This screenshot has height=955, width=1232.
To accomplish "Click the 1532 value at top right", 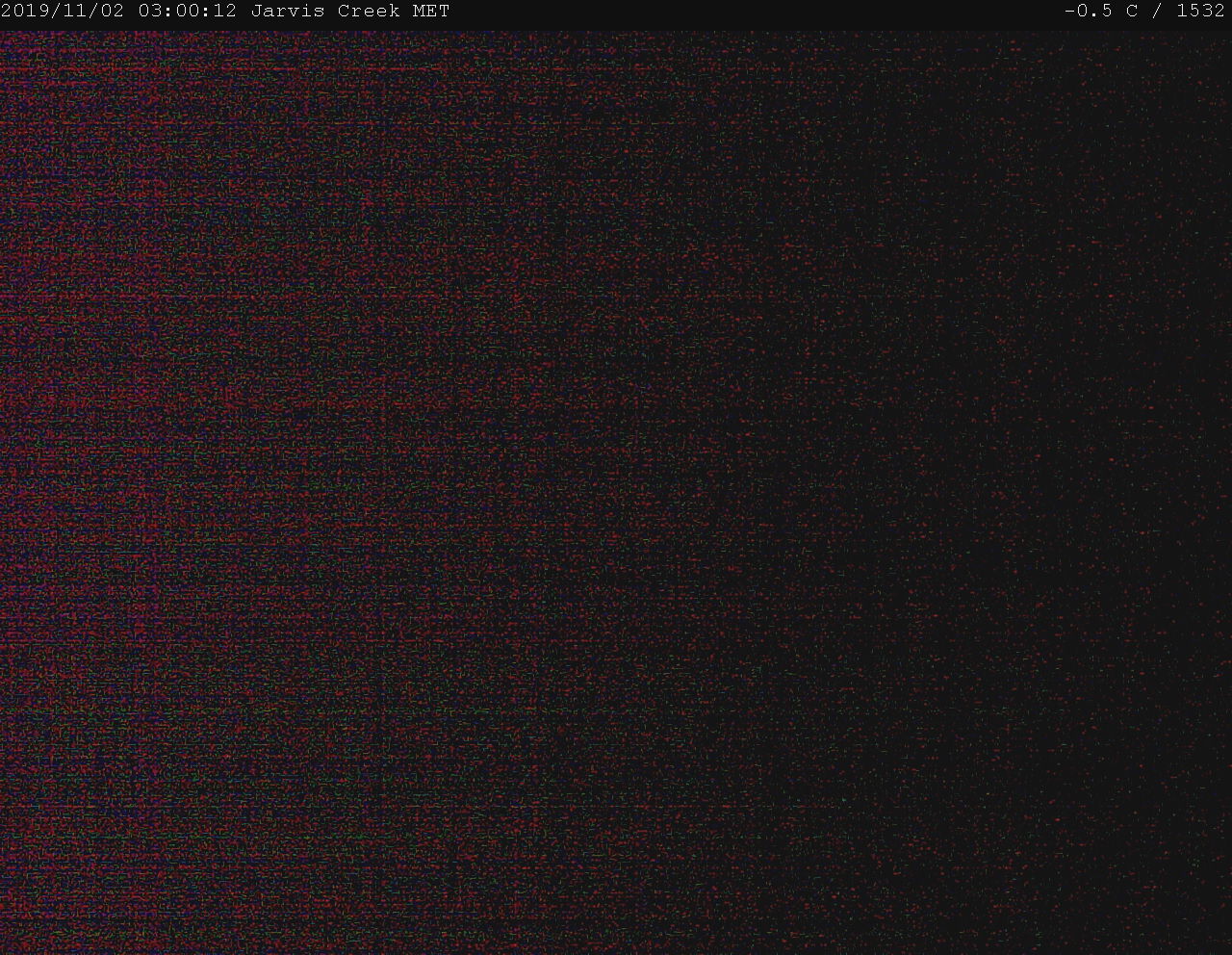I will 1200,12.
